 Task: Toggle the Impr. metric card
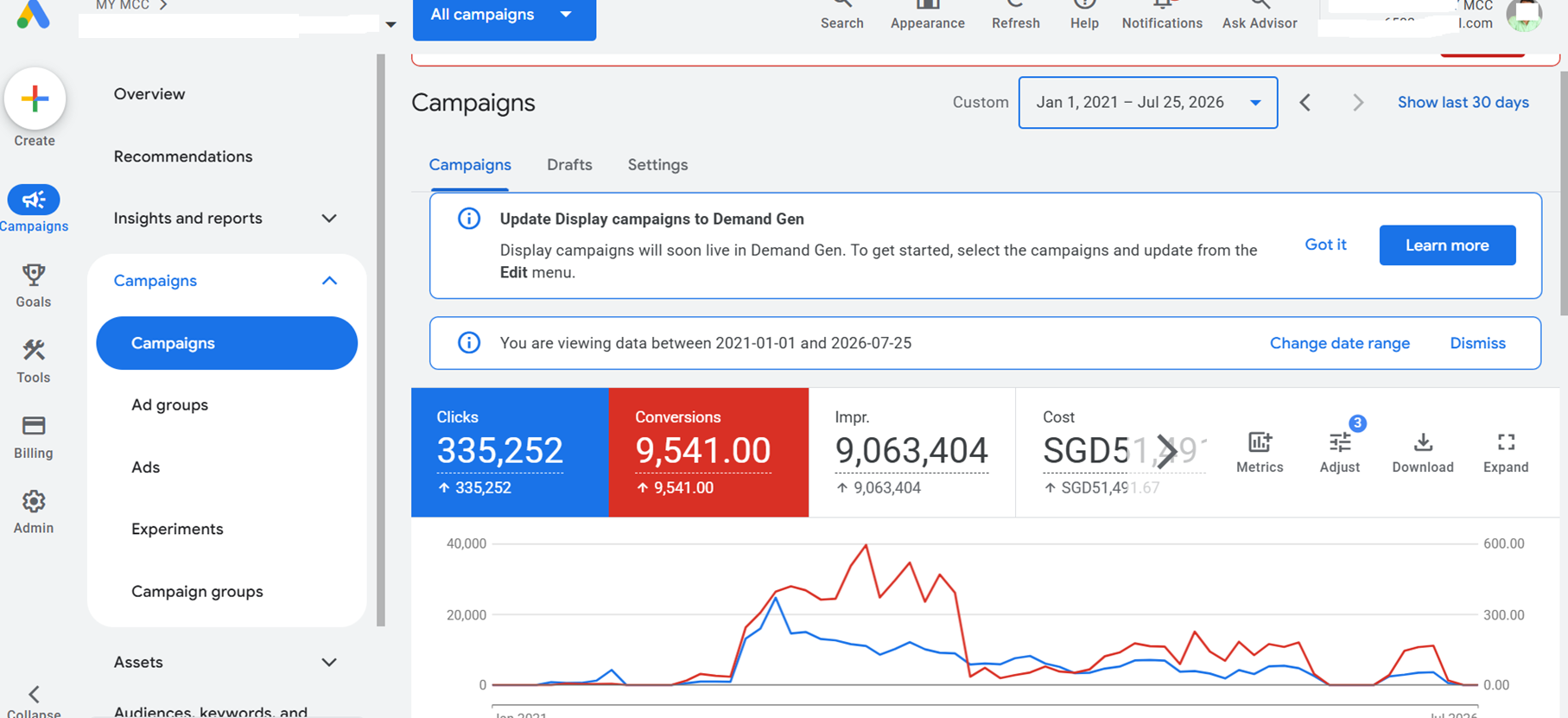(912, 452)
